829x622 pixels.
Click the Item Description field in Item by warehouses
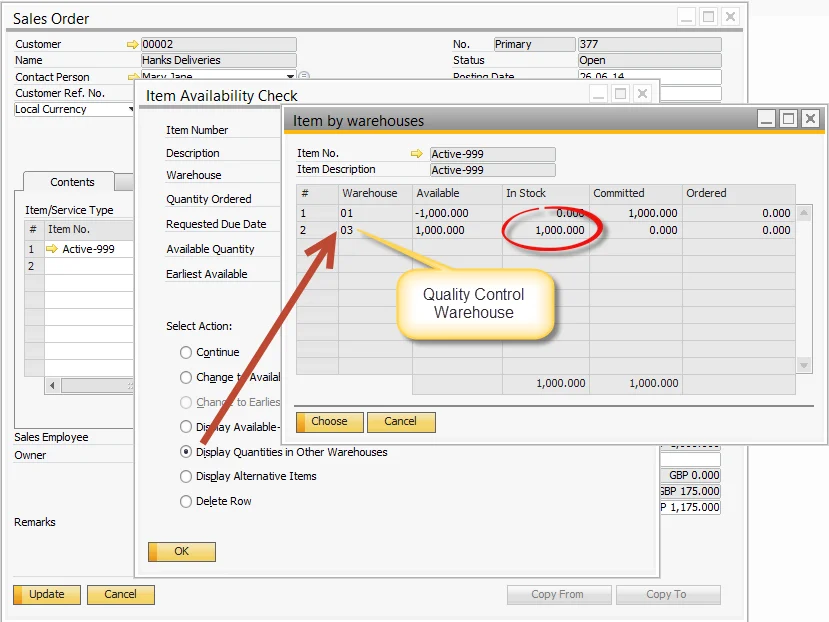tap(493, 170)
